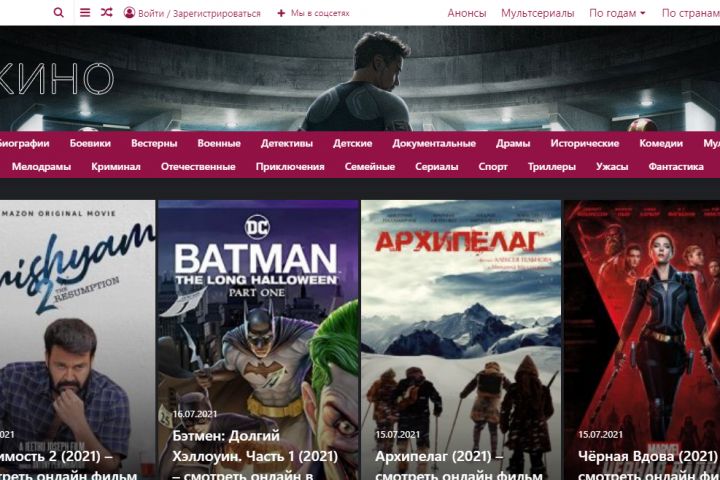
Task: Select the Семейные genre
Action: (370, 167)
